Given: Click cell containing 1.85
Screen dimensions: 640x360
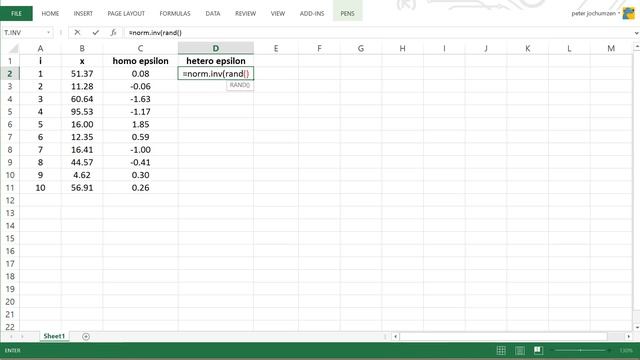Looking at the screenshot, I should [140, 124].
